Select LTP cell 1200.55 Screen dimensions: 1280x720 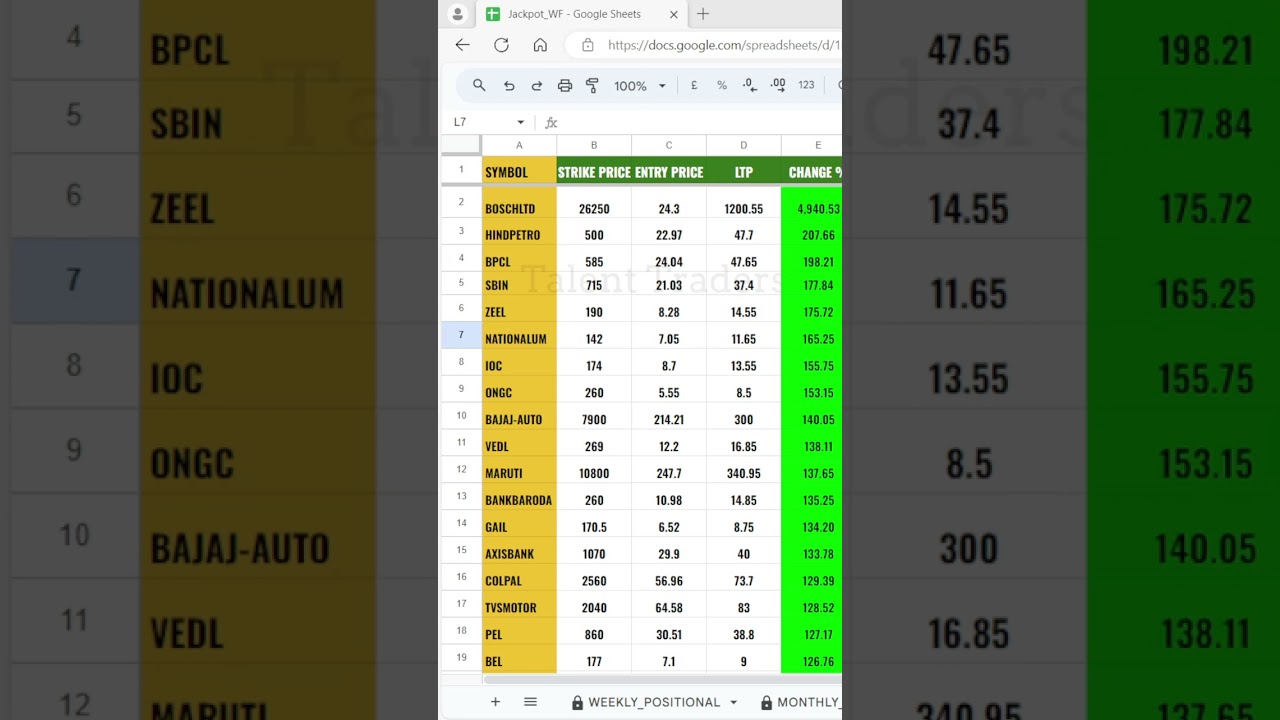pos(744,205)
